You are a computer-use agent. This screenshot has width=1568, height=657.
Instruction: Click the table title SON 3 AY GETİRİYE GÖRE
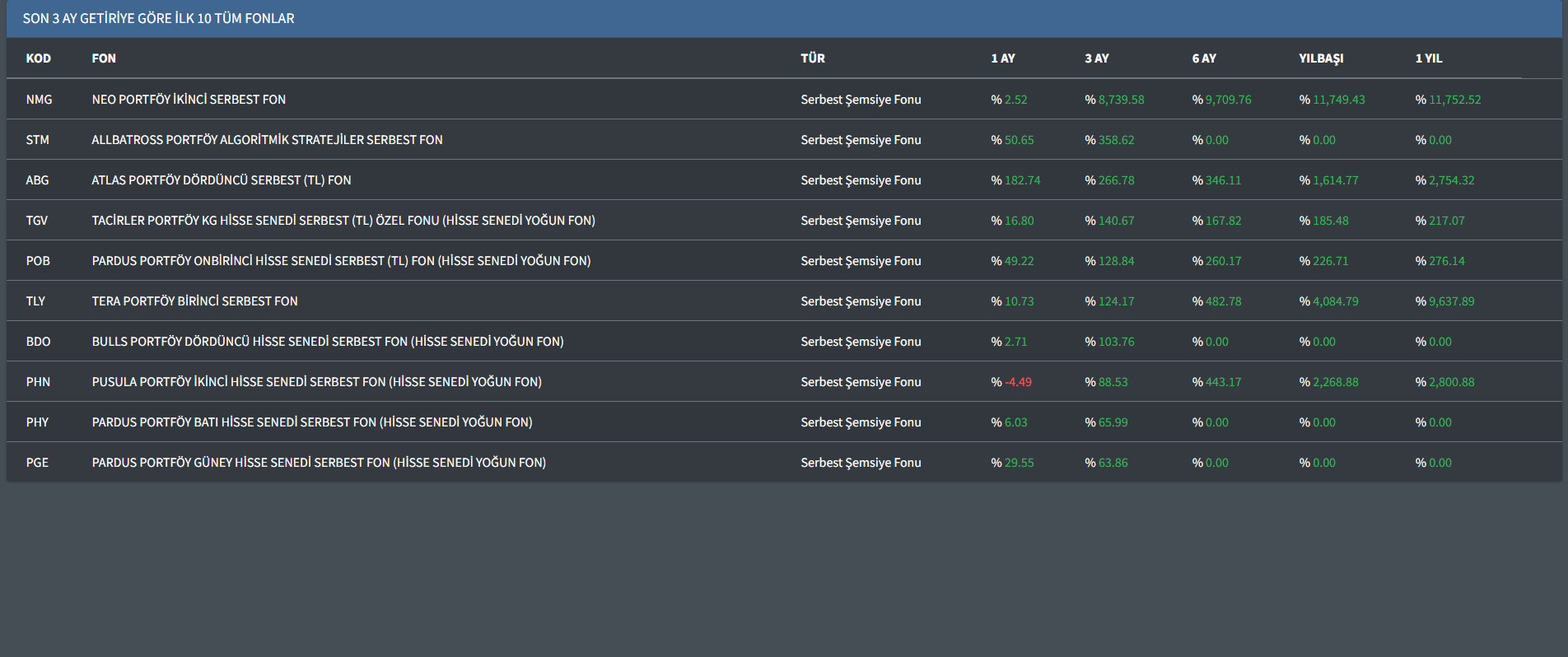point(158,18)
